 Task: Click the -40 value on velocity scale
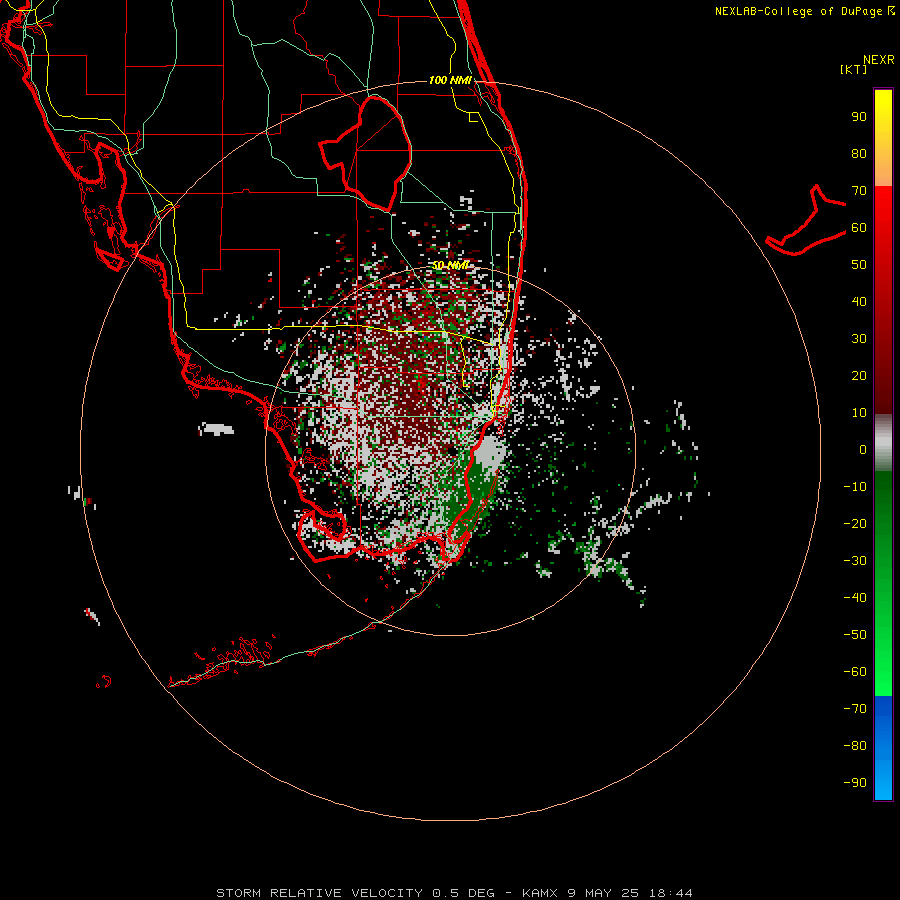855,598
